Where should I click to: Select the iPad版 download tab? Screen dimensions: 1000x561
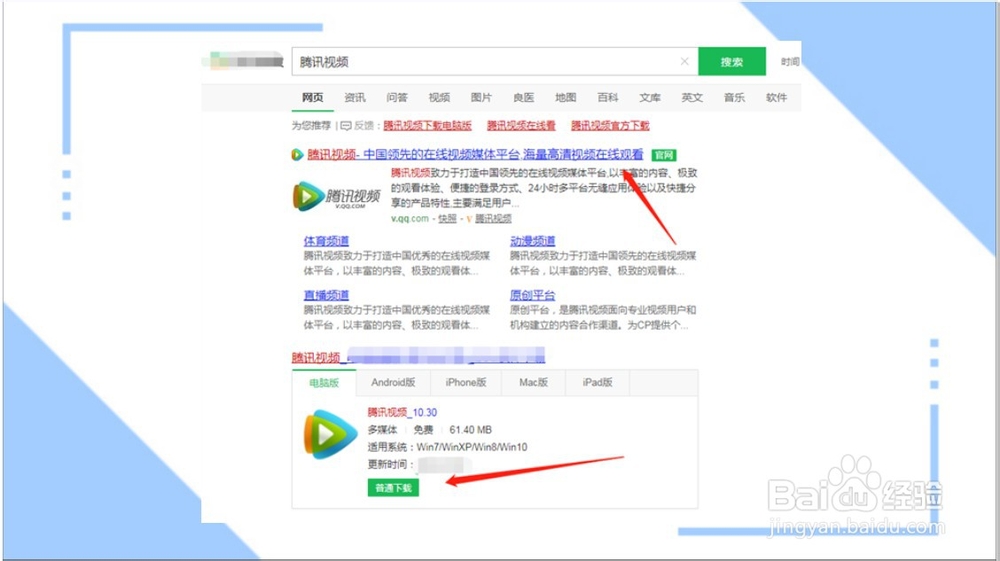597,382
